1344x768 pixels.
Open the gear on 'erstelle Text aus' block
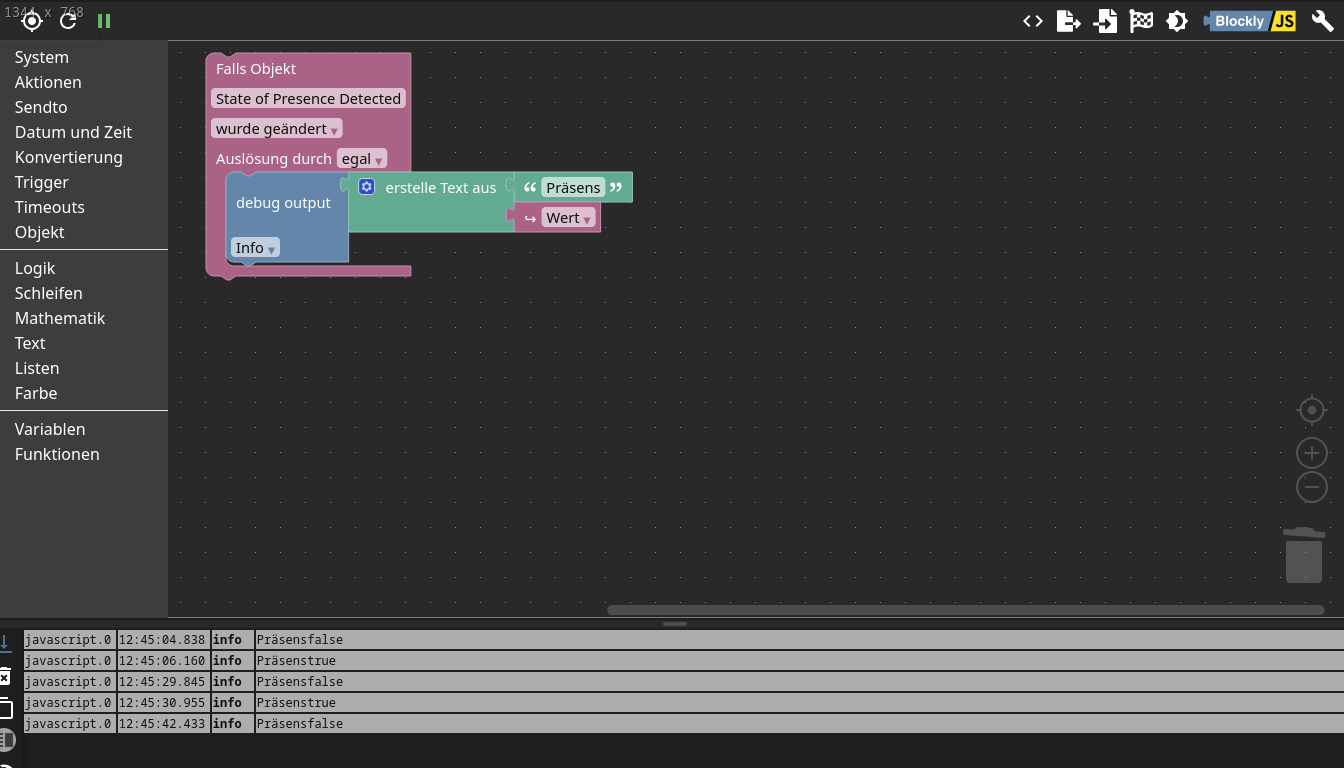[367, 187]
